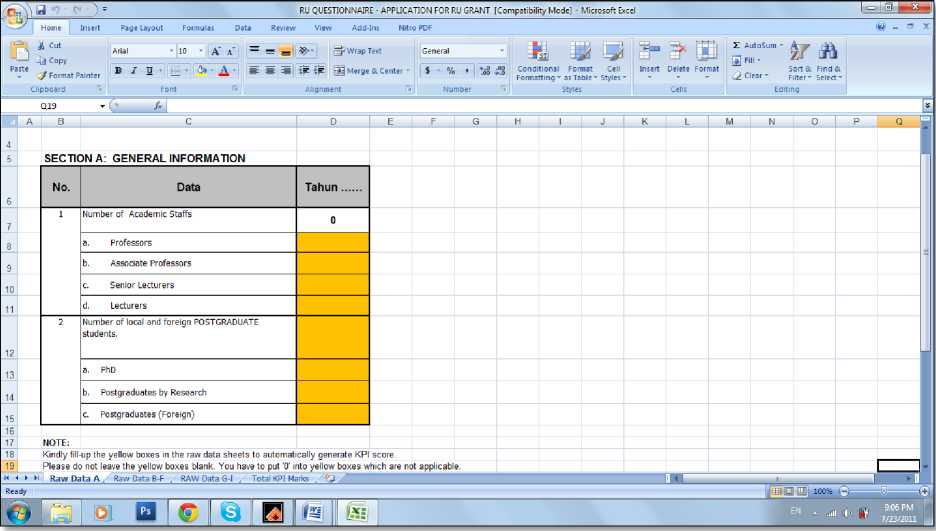Toggle Bold formatting
Image resolution: width=936 pixels, height=531 pixels.
(x=118, y=71)
